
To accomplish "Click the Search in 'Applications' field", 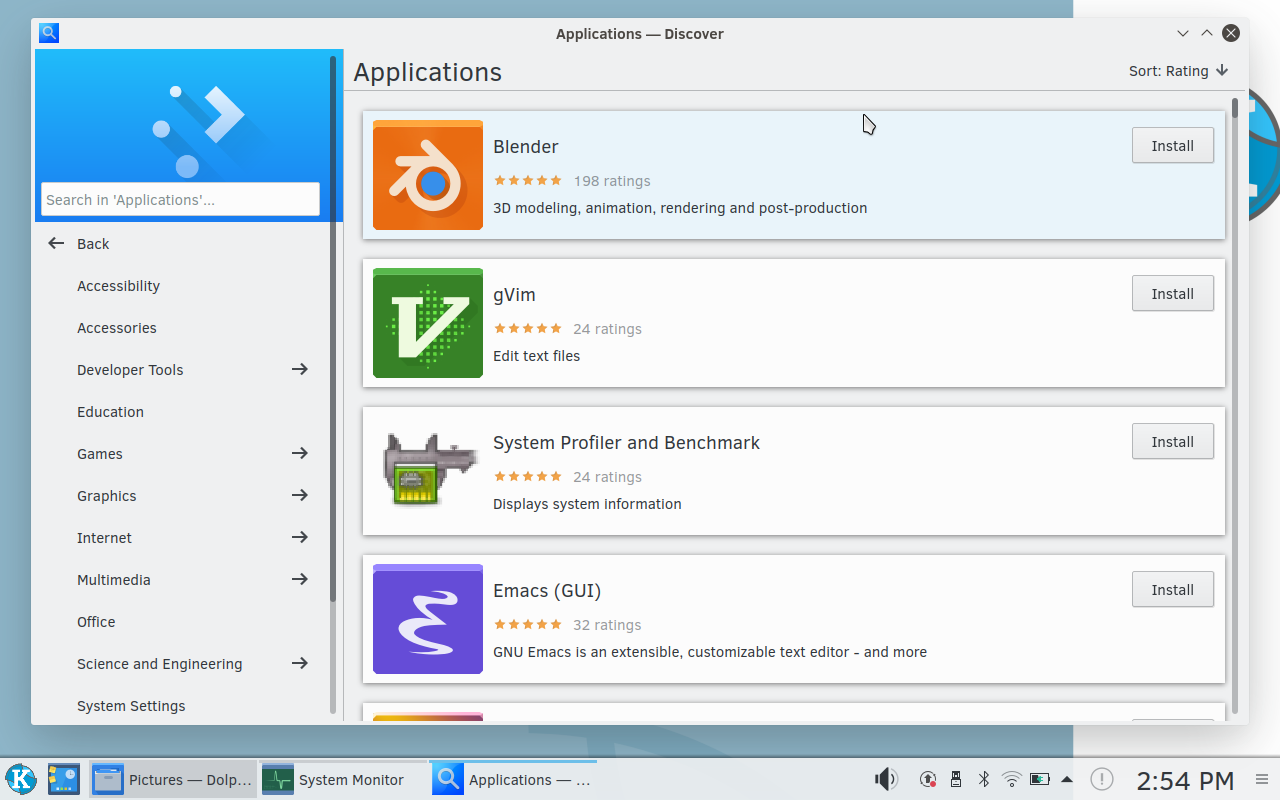I will click(x=180, y=199).
